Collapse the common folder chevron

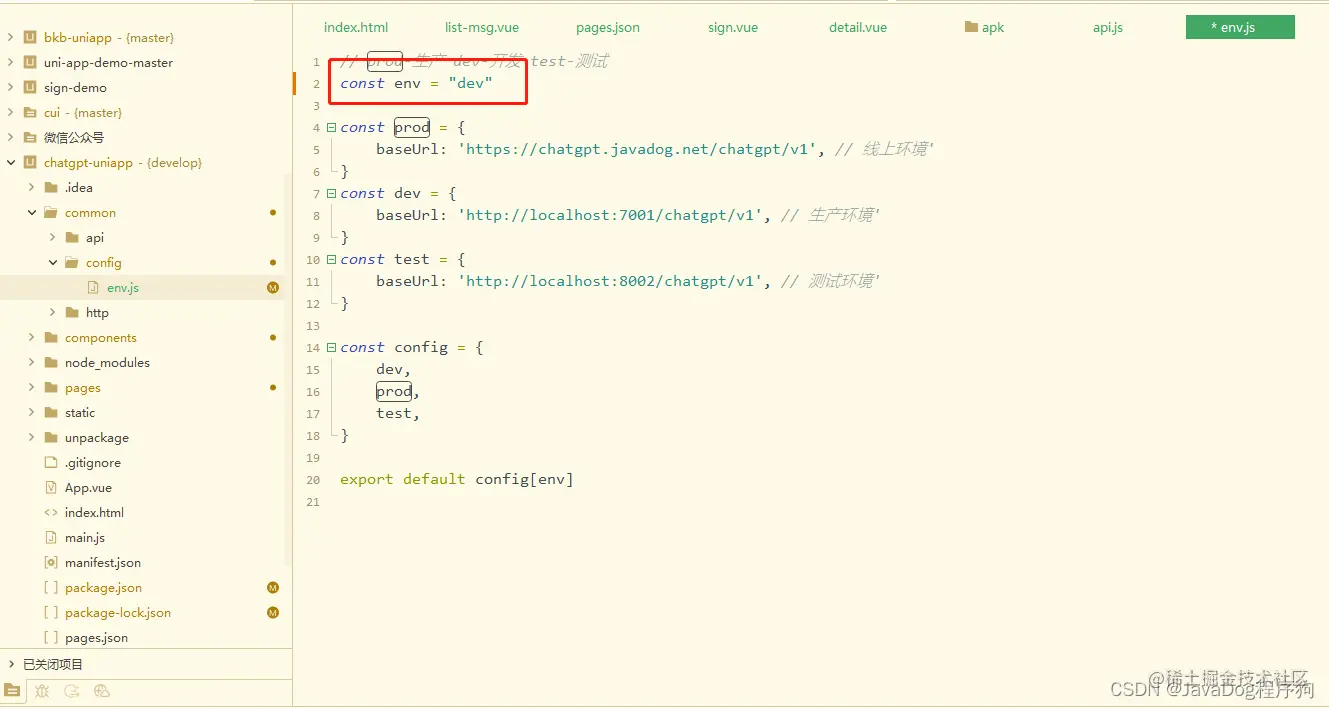pos(32,212)
